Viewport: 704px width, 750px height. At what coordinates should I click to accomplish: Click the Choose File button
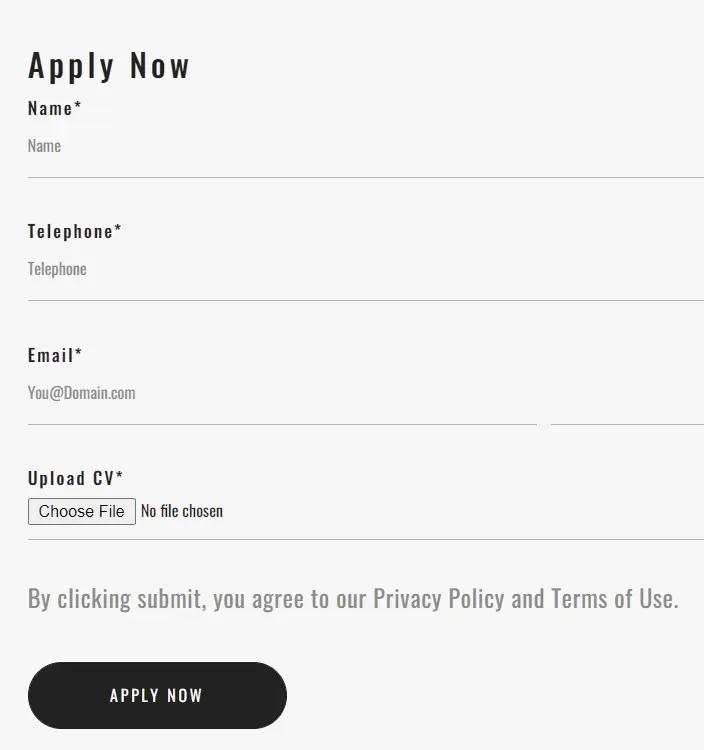(x=82, y=511)
